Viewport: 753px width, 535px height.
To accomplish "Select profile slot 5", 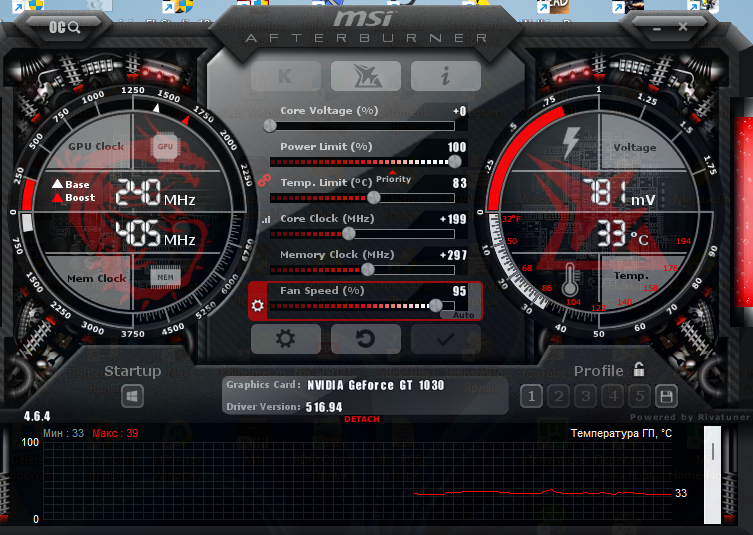I will click(x=640, y=396).
